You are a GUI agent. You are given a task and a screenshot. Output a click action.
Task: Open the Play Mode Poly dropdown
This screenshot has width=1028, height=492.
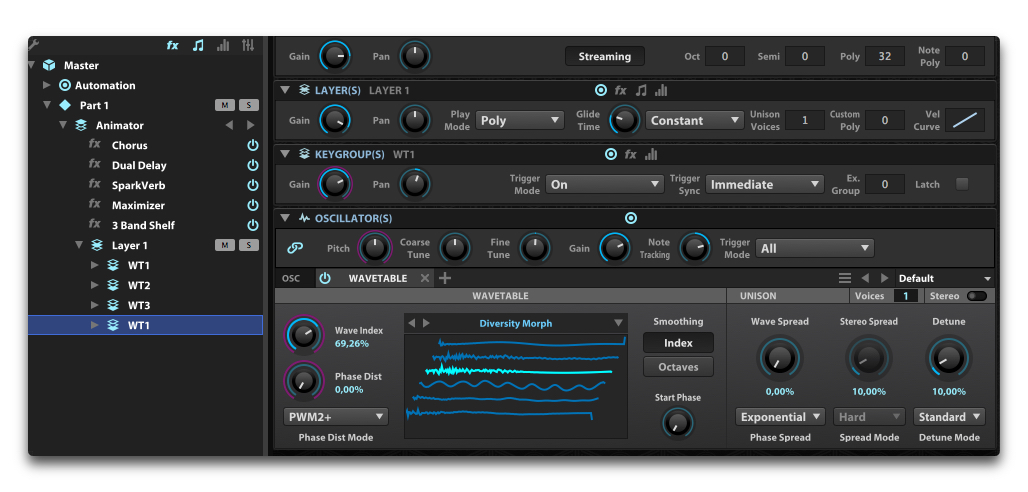520,121
